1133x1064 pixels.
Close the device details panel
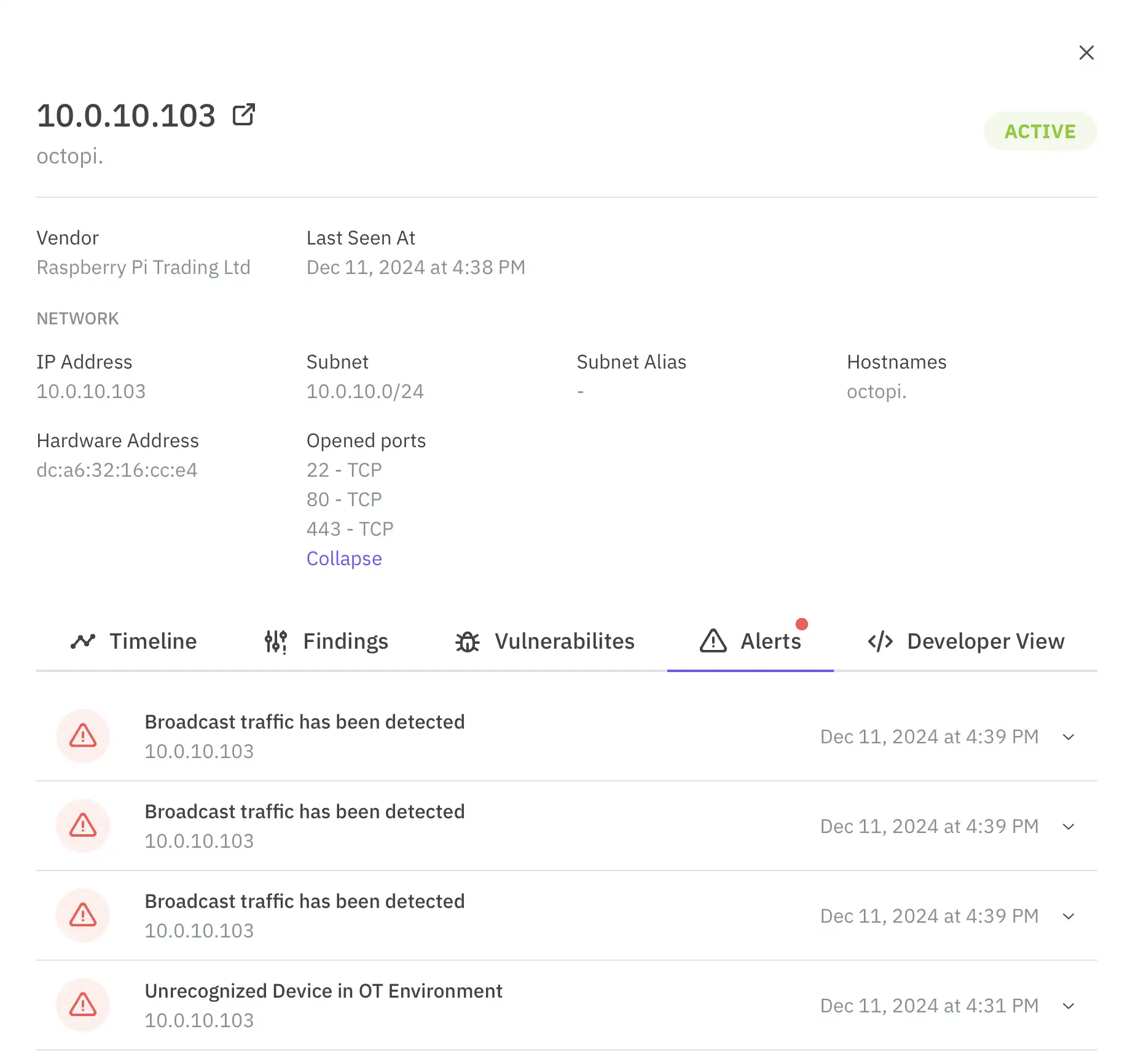[1086, 53]
